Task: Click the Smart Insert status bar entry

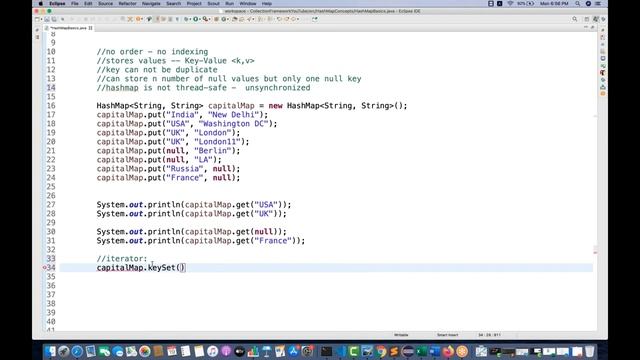Action: pyautogui.click(x=448, y=335)
